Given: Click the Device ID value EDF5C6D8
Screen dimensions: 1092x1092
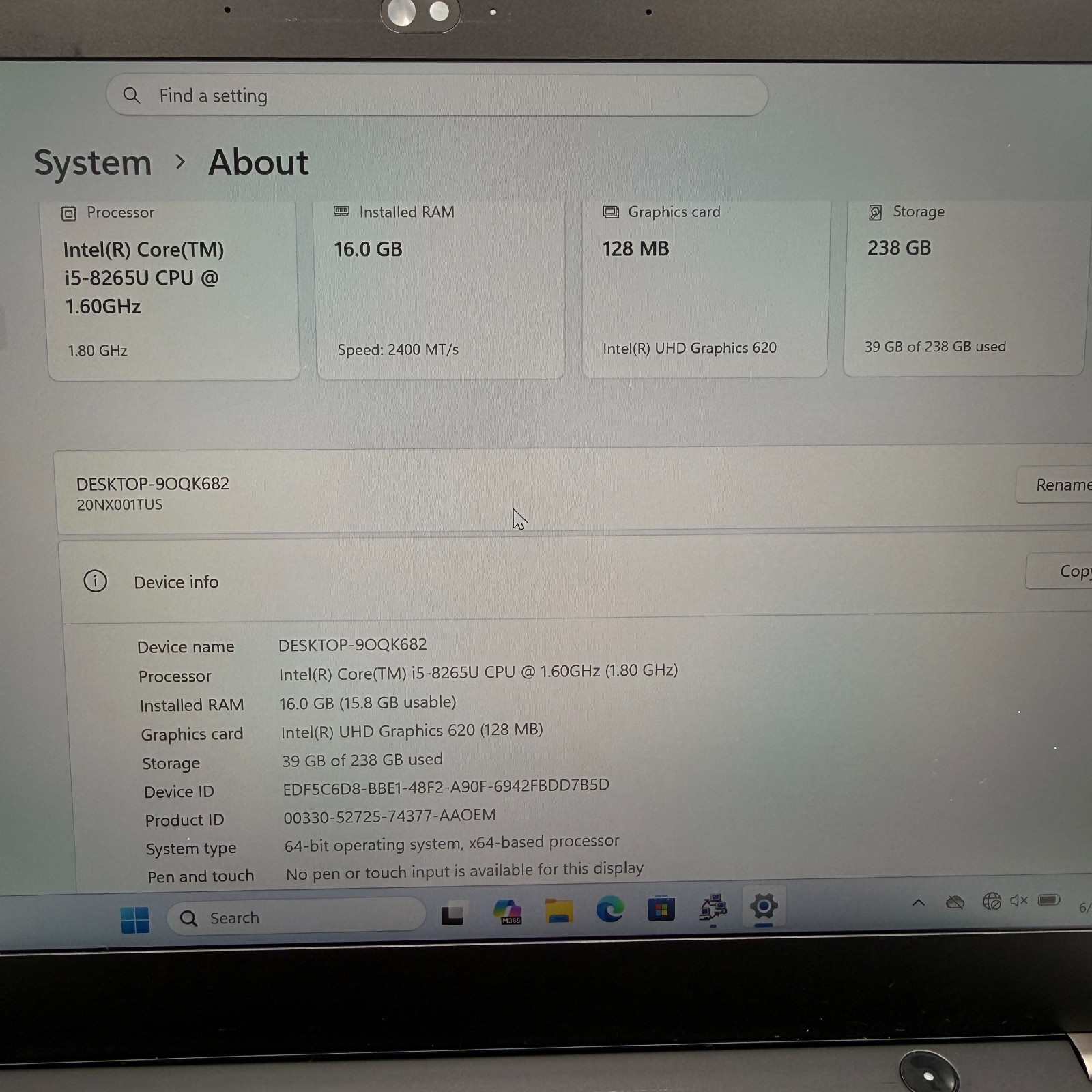Looking at the screenshot, I should pyautogui.click(x=446, y=786).
